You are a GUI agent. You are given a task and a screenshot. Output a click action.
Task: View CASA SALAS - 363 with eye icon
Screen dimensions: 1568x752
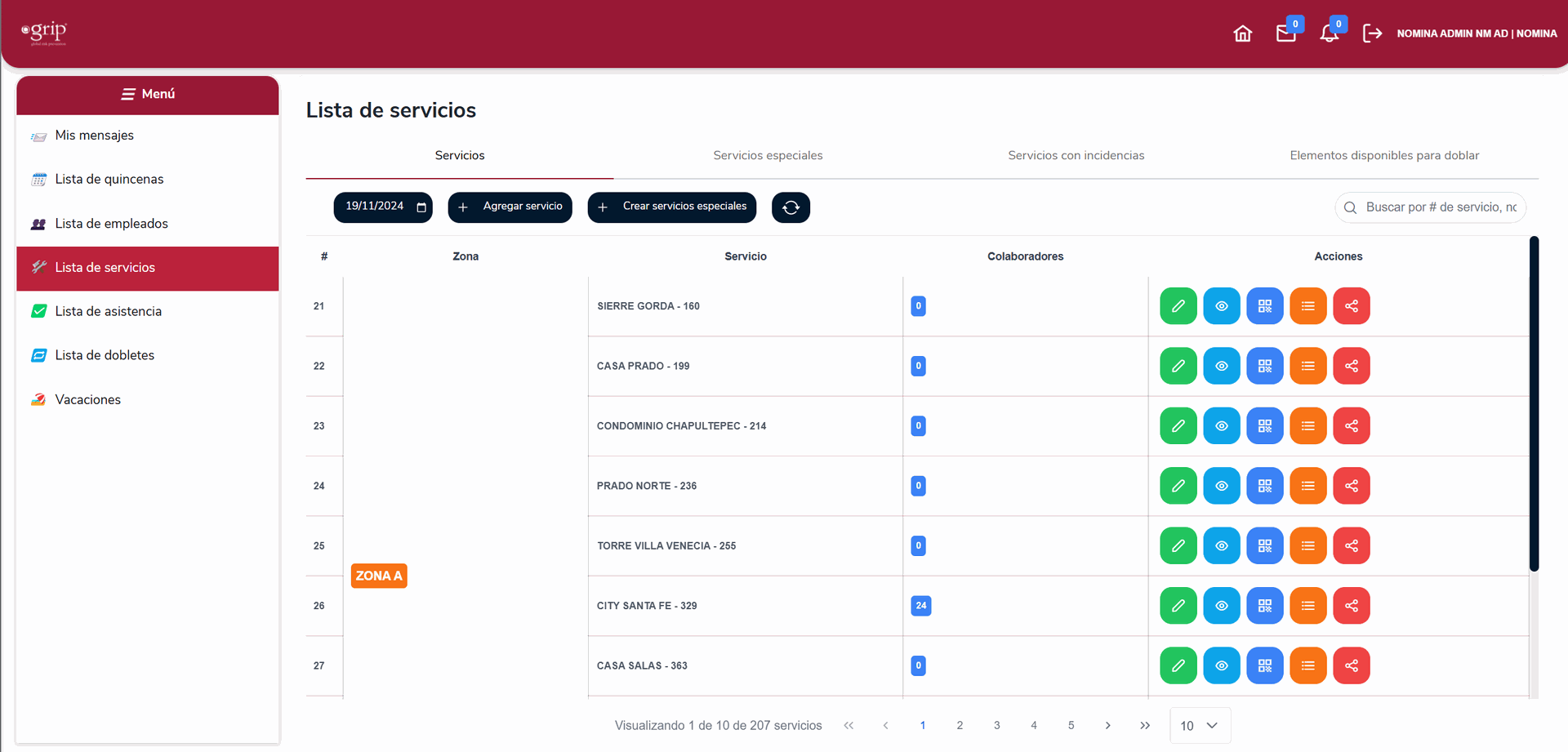pos(1221,665)
